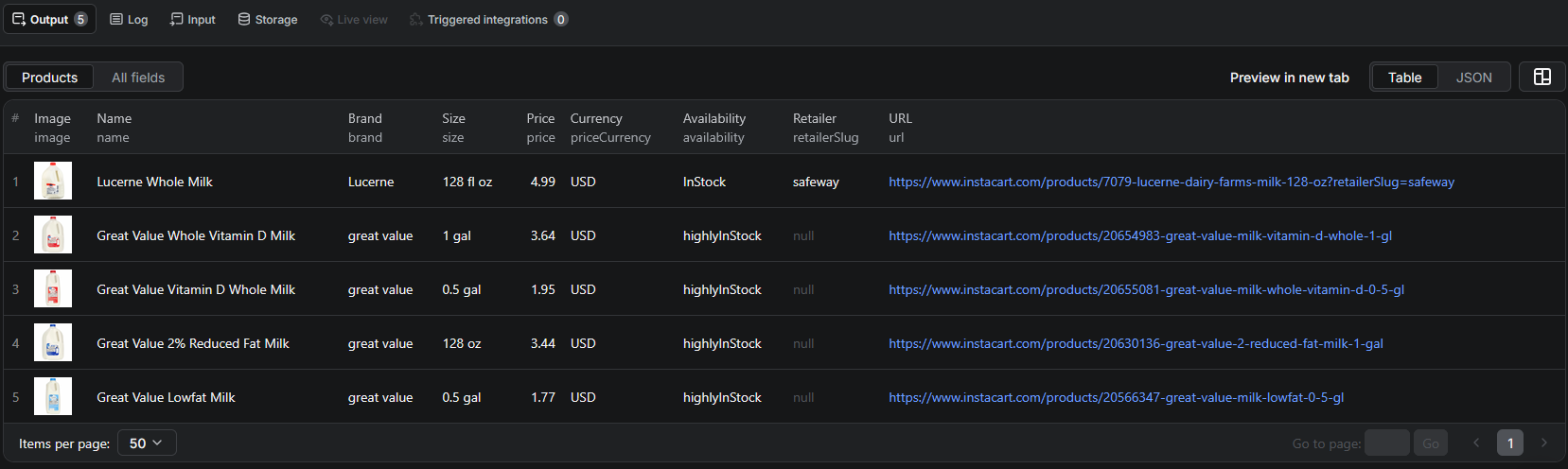Click Preview in new tab
1568x469 pixels.
1289,78
